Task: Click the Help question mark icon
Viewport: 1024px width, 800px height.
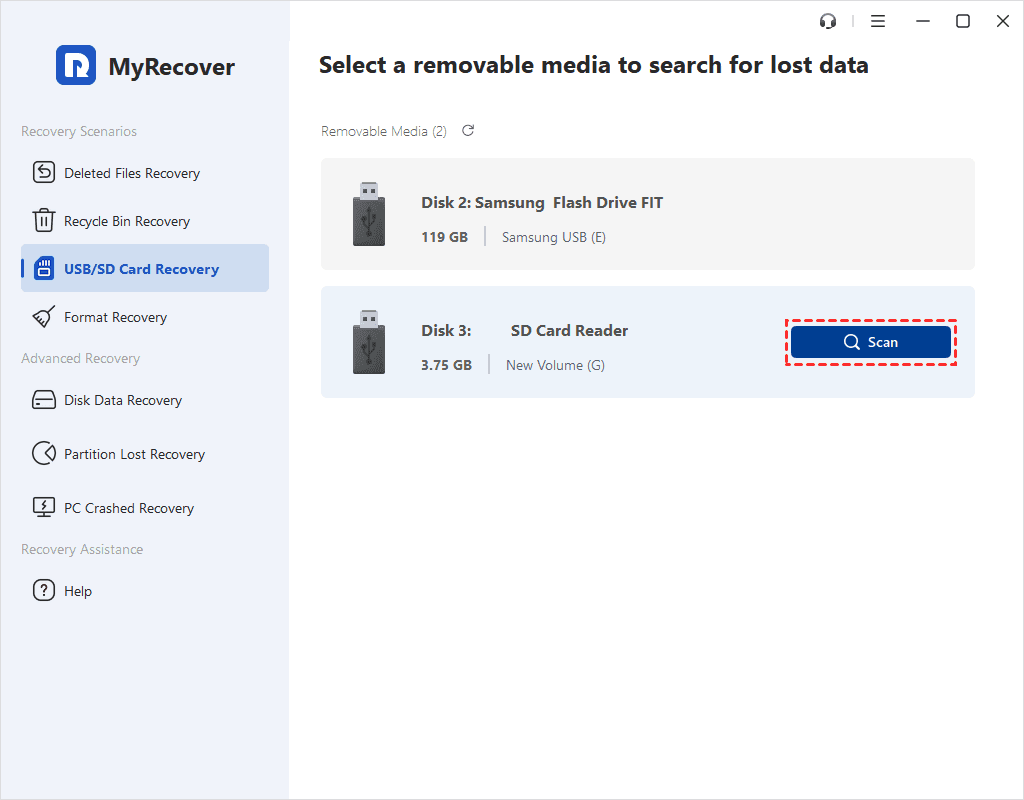Action: click(x=44, y=590)
